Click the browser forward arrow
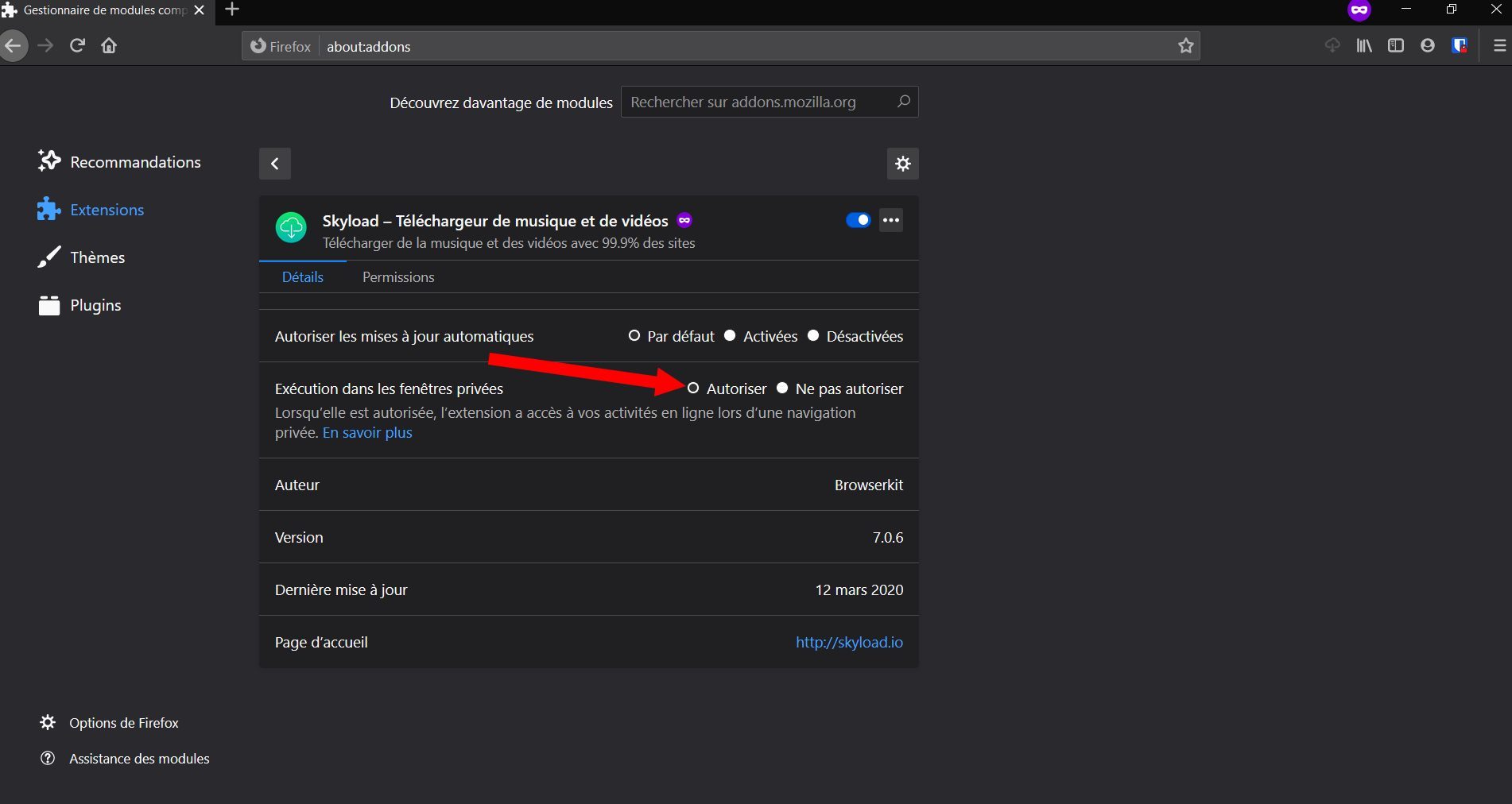This screenshot has height=804, width=1512. [45, 45]
